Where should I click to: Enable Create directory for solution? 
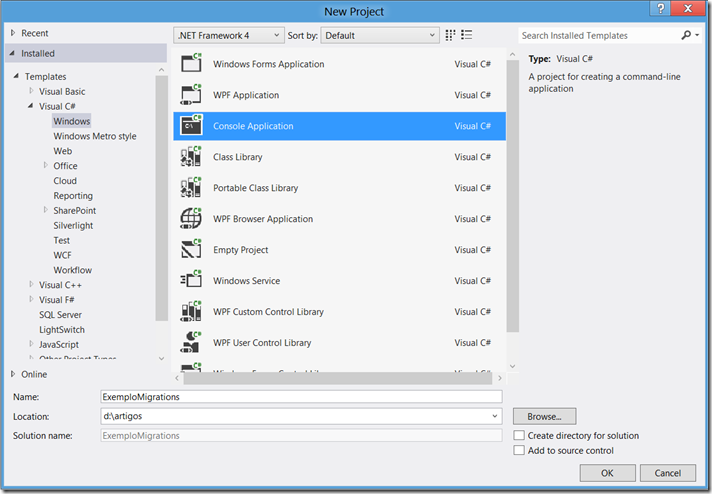[x=519, y=435]
